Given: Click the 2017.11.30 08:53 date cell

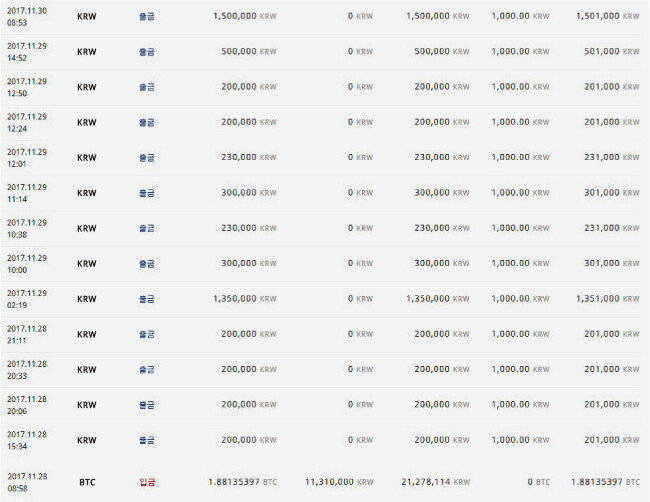Looking at the screenshot, I should coord(27,17).
